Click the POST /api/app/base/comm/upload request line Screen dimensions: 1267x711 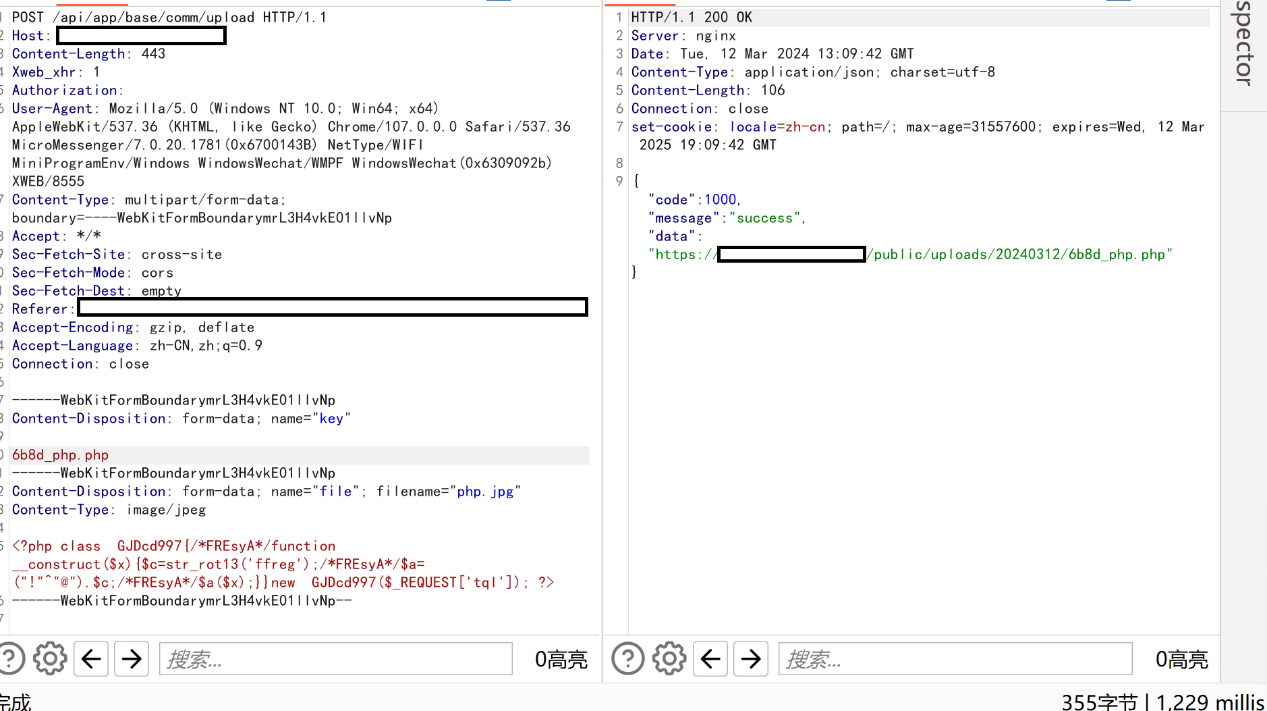(169, 17)
